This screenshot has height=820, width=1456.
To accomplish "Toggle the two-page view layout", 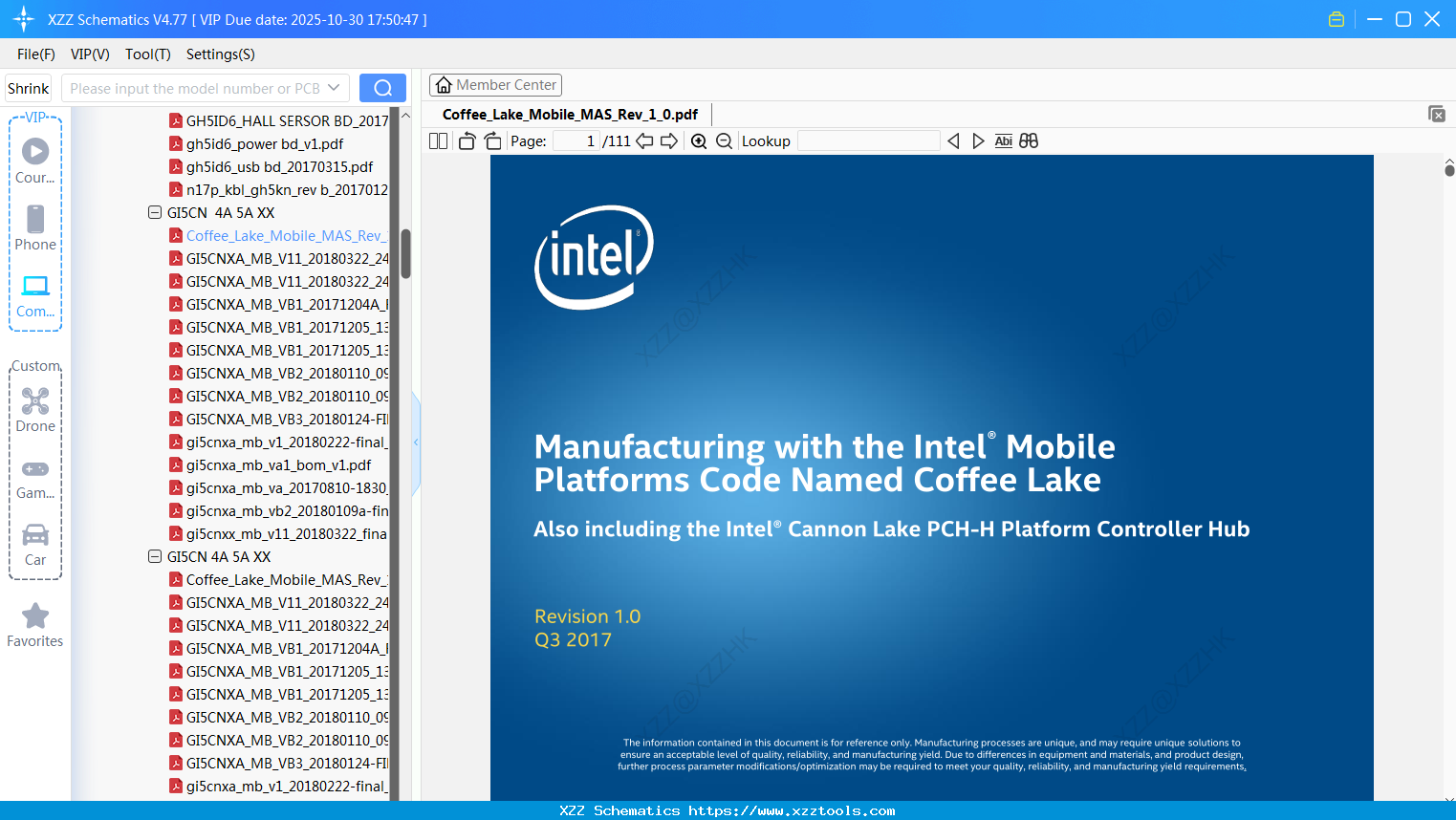I will click(x=439, y=141).
